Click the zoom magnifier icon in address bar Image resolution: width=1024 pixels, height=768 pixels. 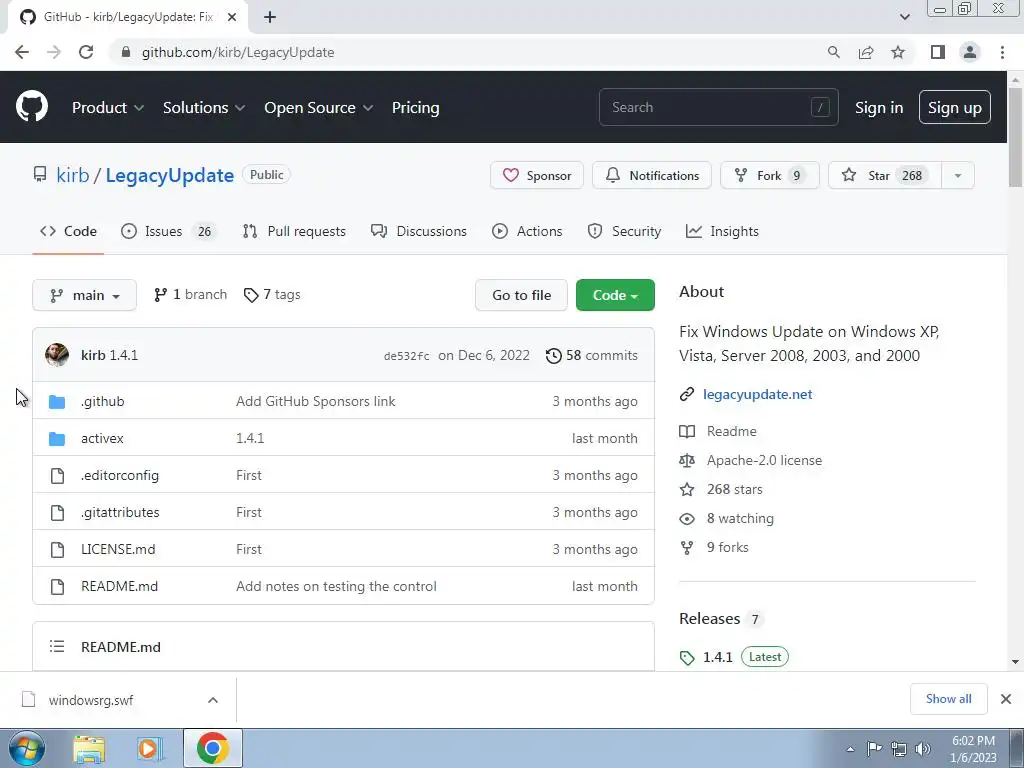pyautogui.click(x=834, y=52)
